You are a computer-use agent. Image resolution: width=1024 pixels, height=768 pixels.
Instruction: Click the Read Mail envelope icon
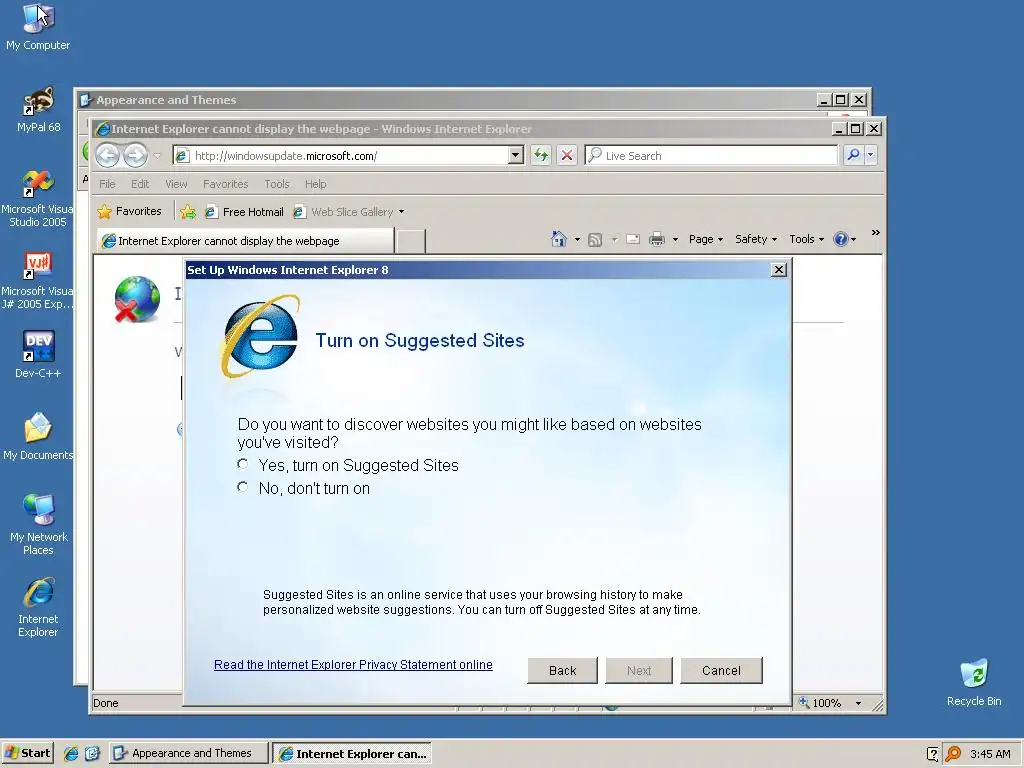click(633, 239)
